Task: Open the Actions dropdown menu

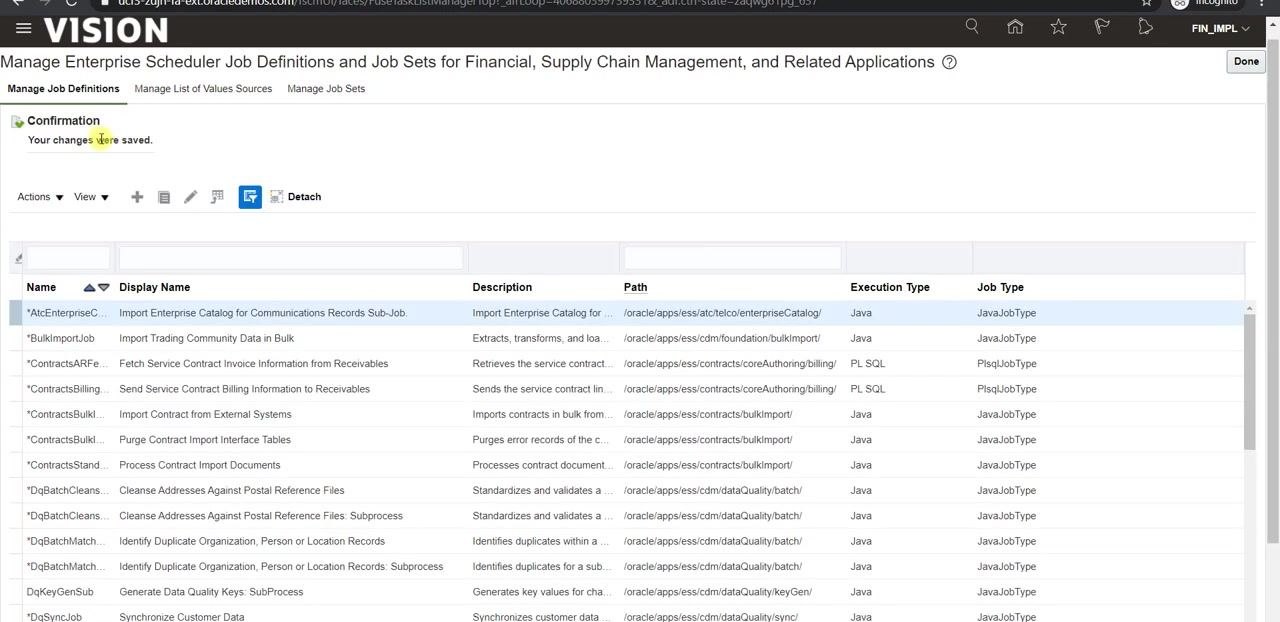Action: (40, 197)
